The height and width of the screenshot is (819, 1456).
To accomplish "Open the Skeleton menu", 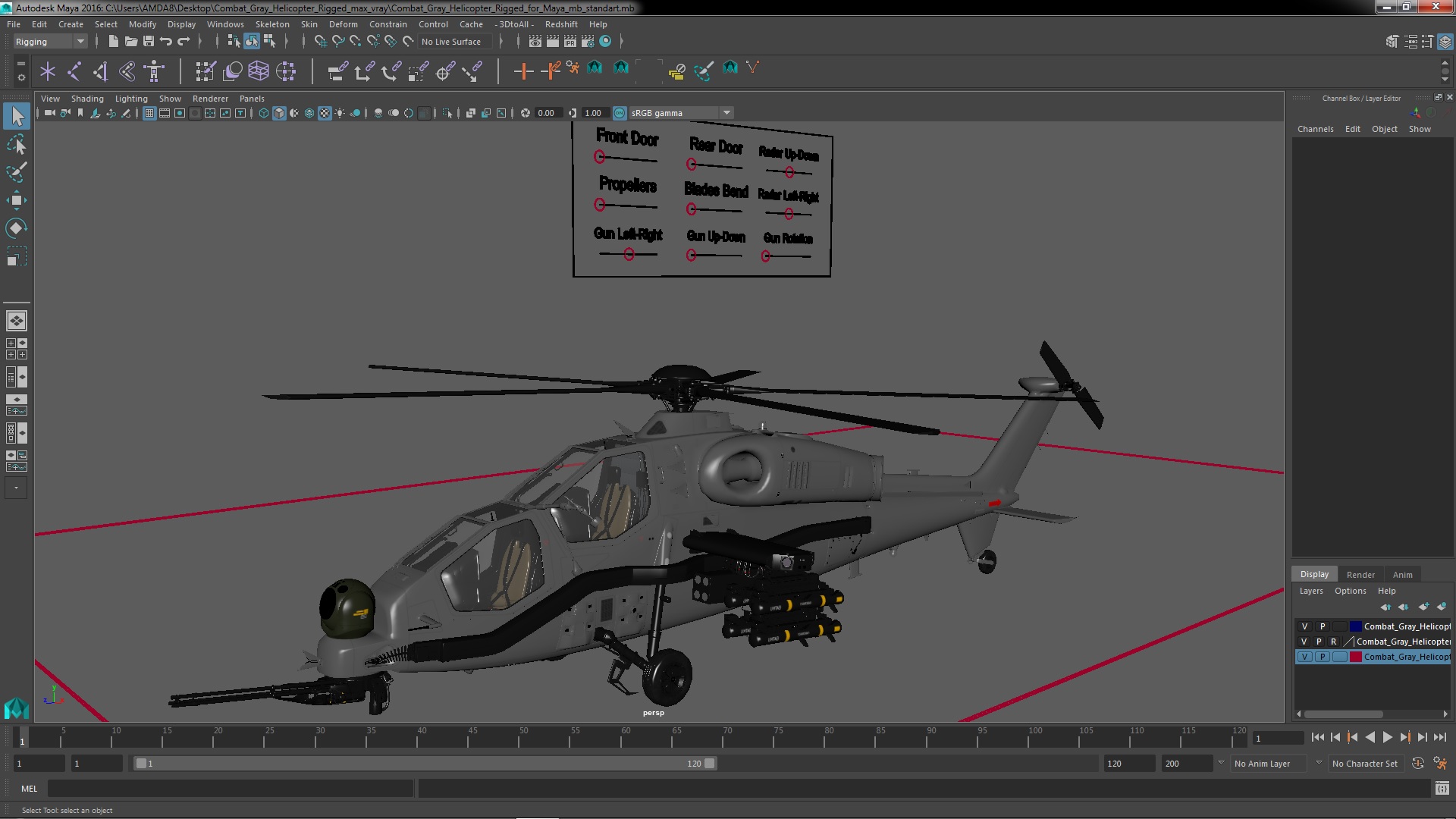I will click(272, 24).
